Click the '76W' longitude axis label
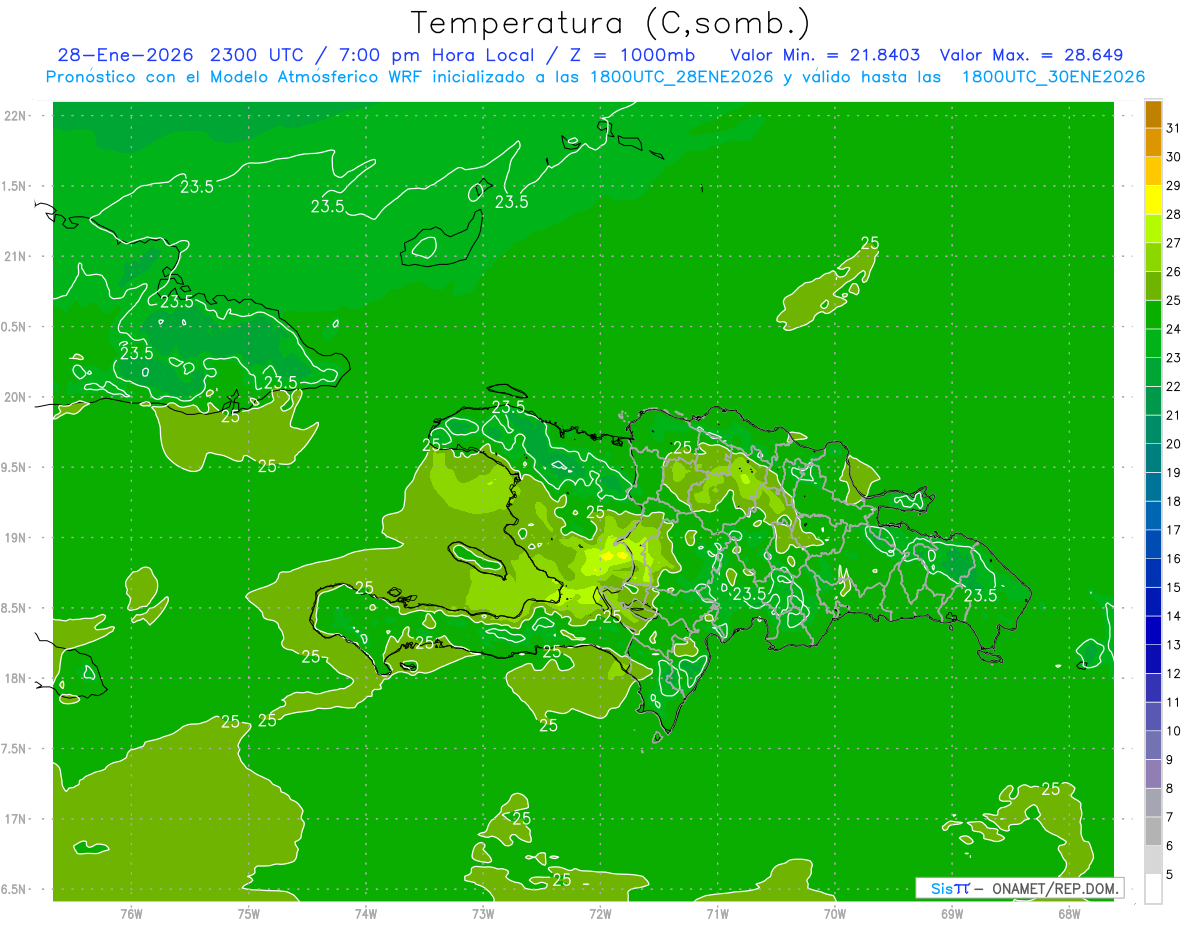This screenshot has height=927, width=1200. [x=132, y=913]
